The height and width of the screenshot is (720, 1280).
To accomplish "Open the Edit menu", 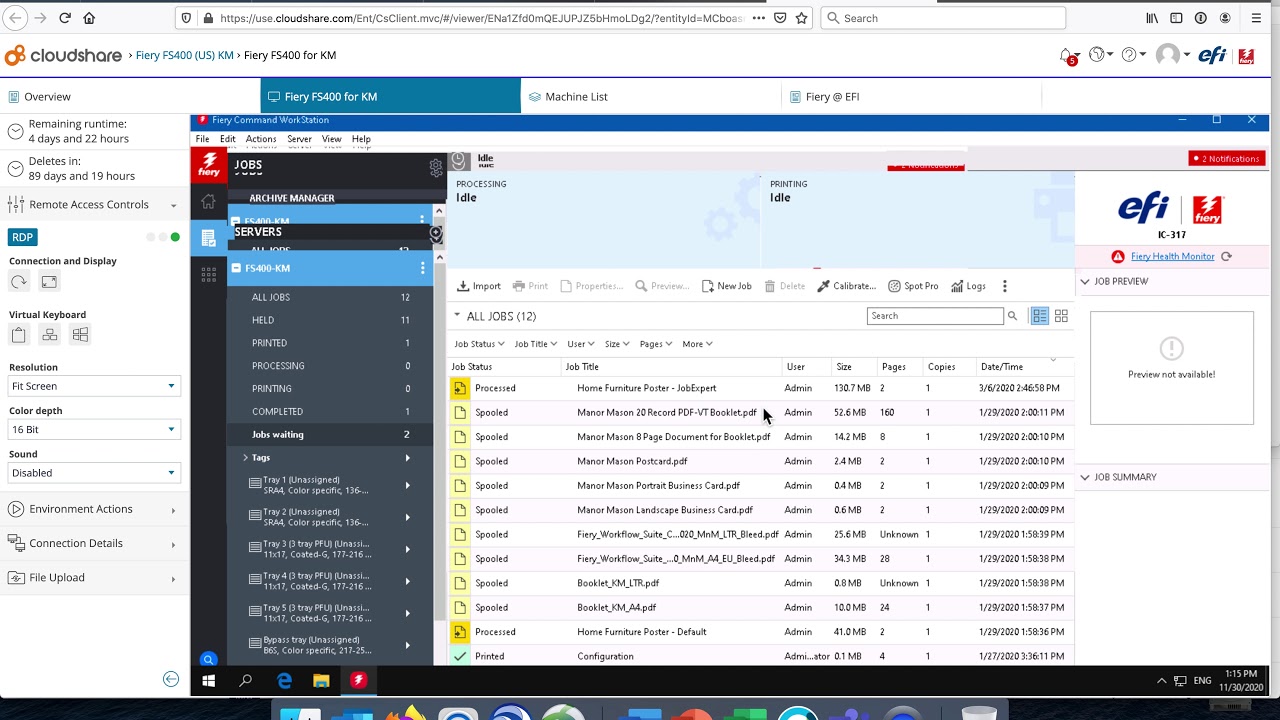I will click(228, 139).
